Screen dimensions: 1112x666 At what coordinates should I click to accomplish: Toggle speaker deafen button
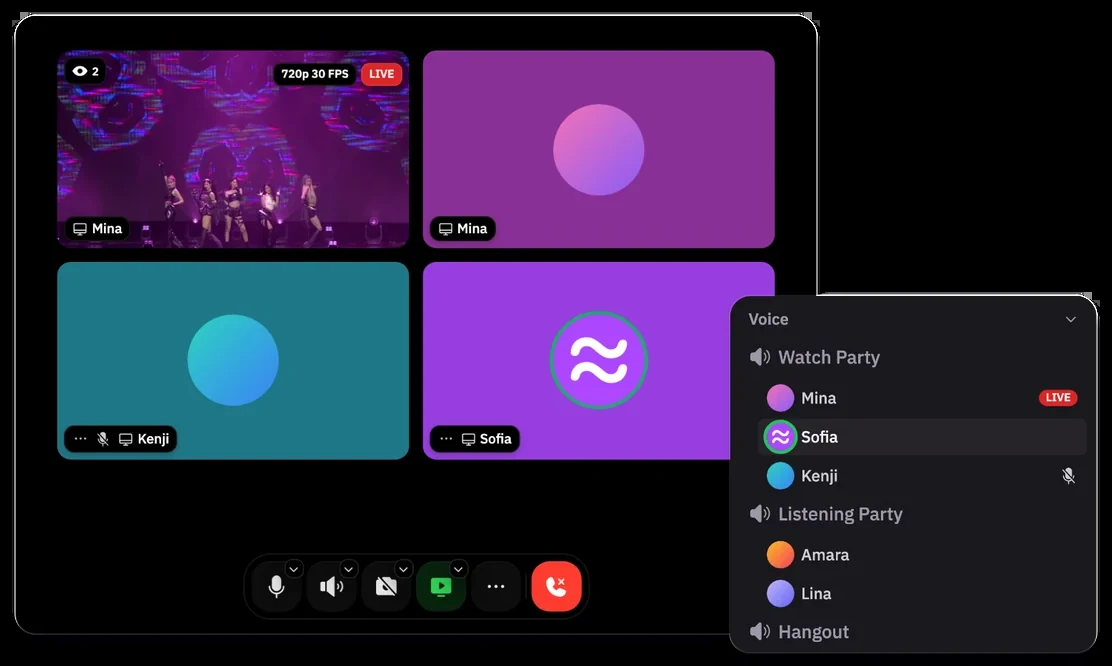(x=331, y=587)
